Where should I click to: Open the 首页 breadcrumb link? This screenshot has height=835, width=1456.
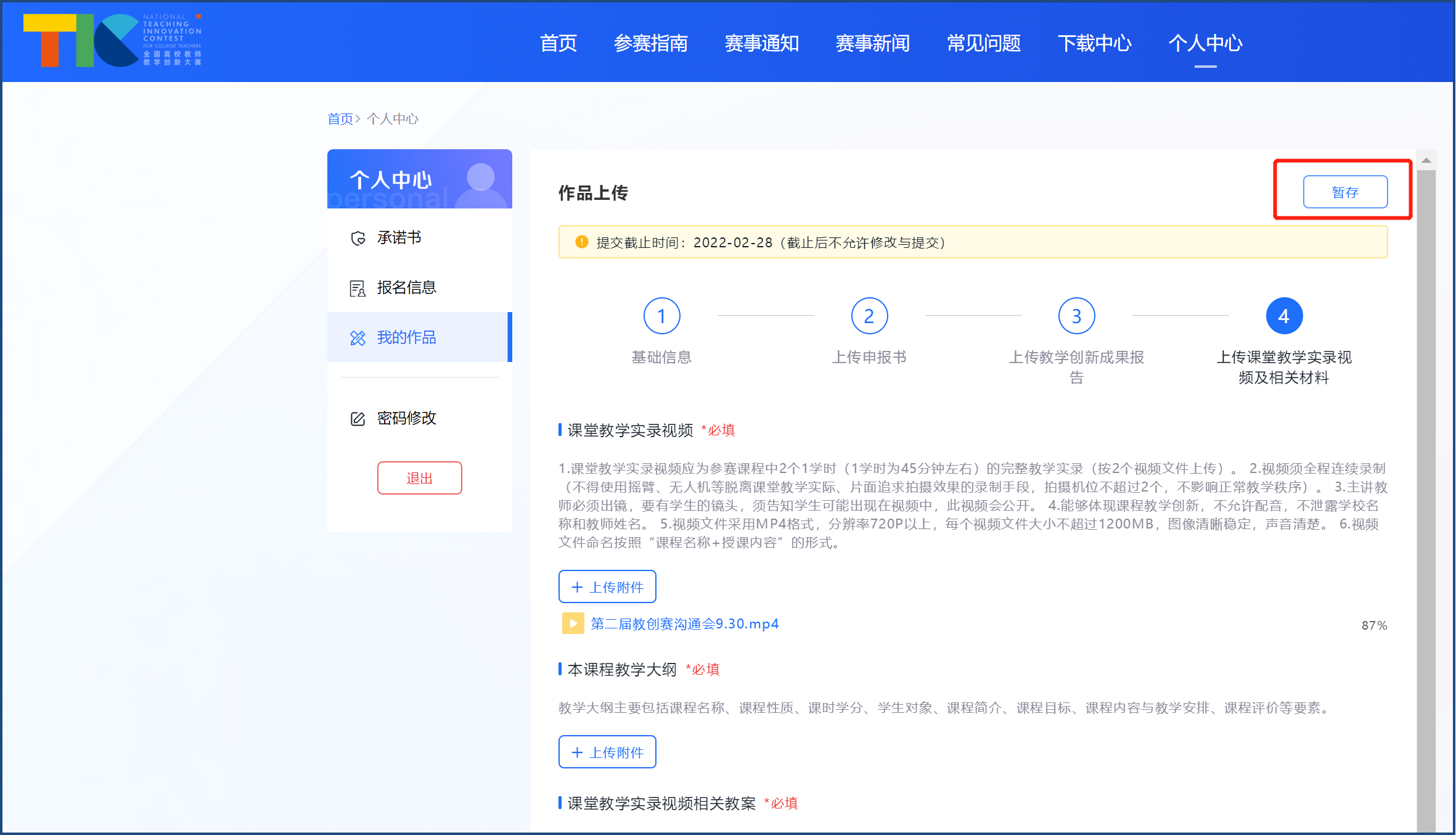340,118
